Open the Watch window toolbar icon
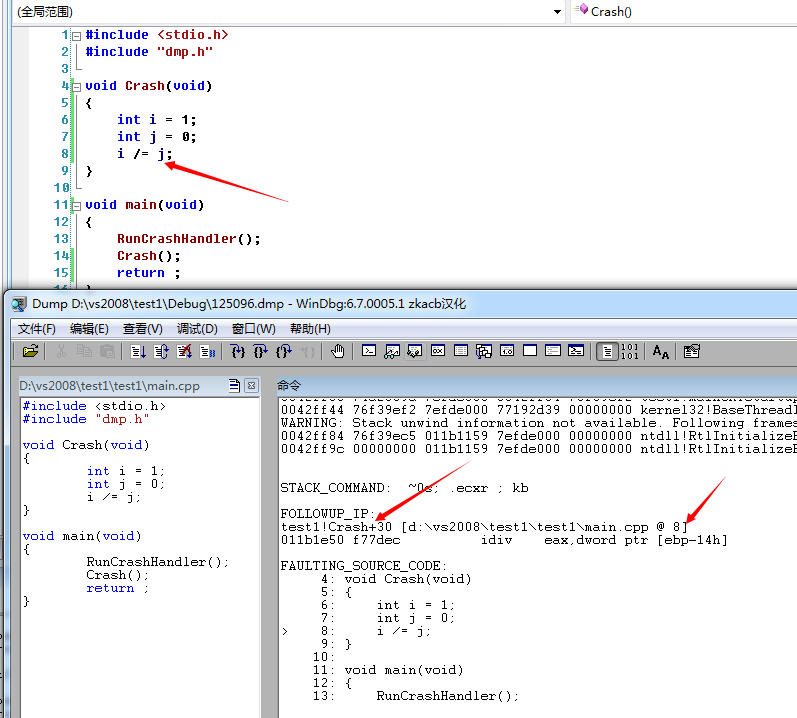This screenshot has width=797, height=718. (x=392, y=351)
